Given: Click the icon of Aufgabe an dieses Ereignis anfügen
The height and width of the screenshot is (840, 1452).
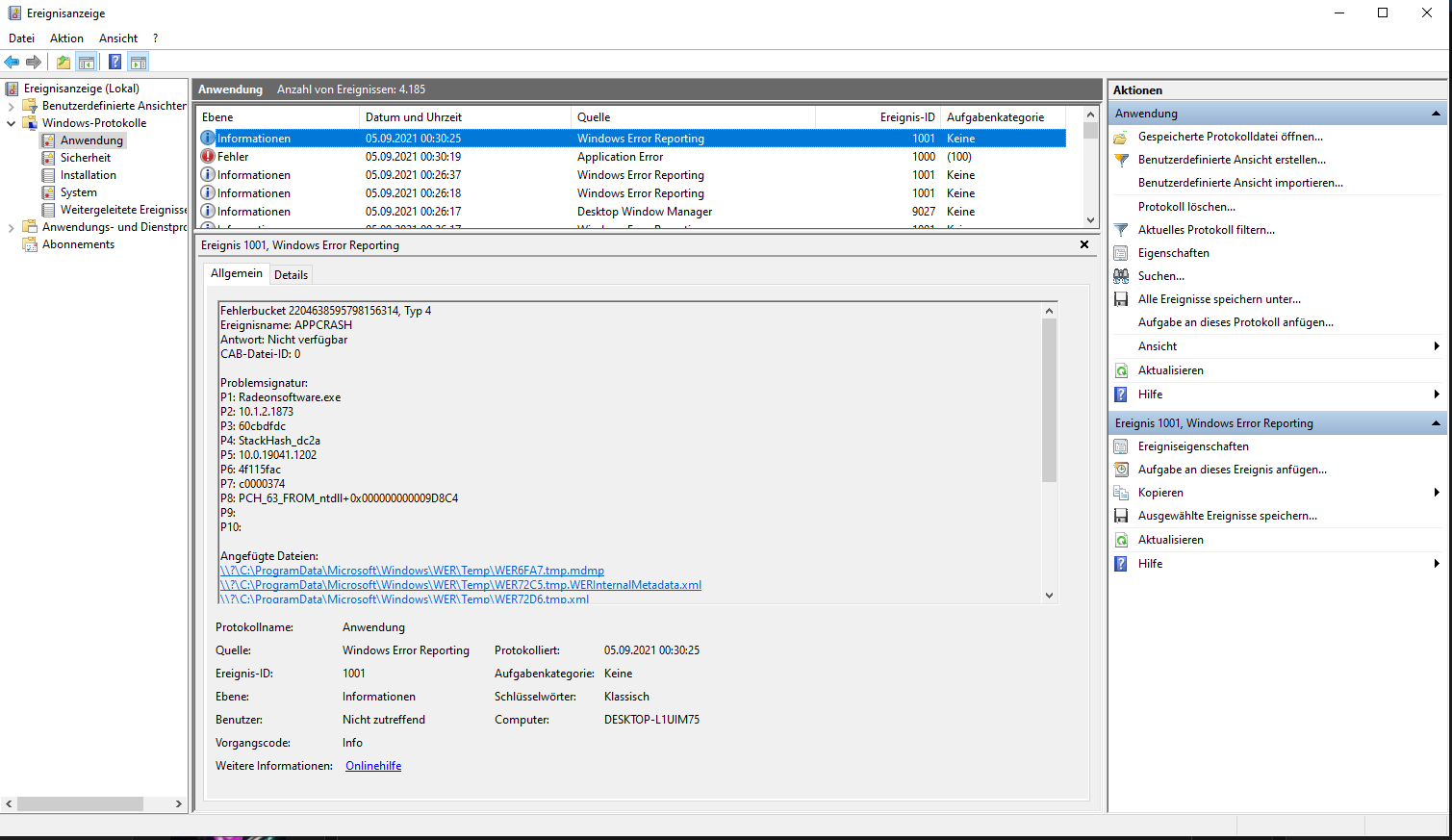Looking at the screenshot, I should (1121, 470).
